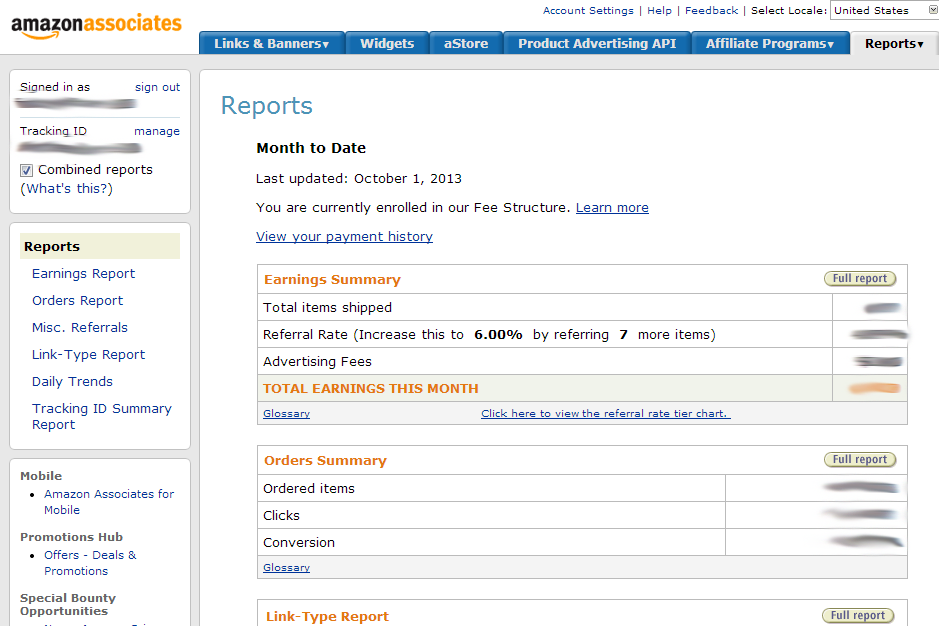Open Full report for Link-Type Report
This screenshot has height=626, width=939.
click(859, 616)
